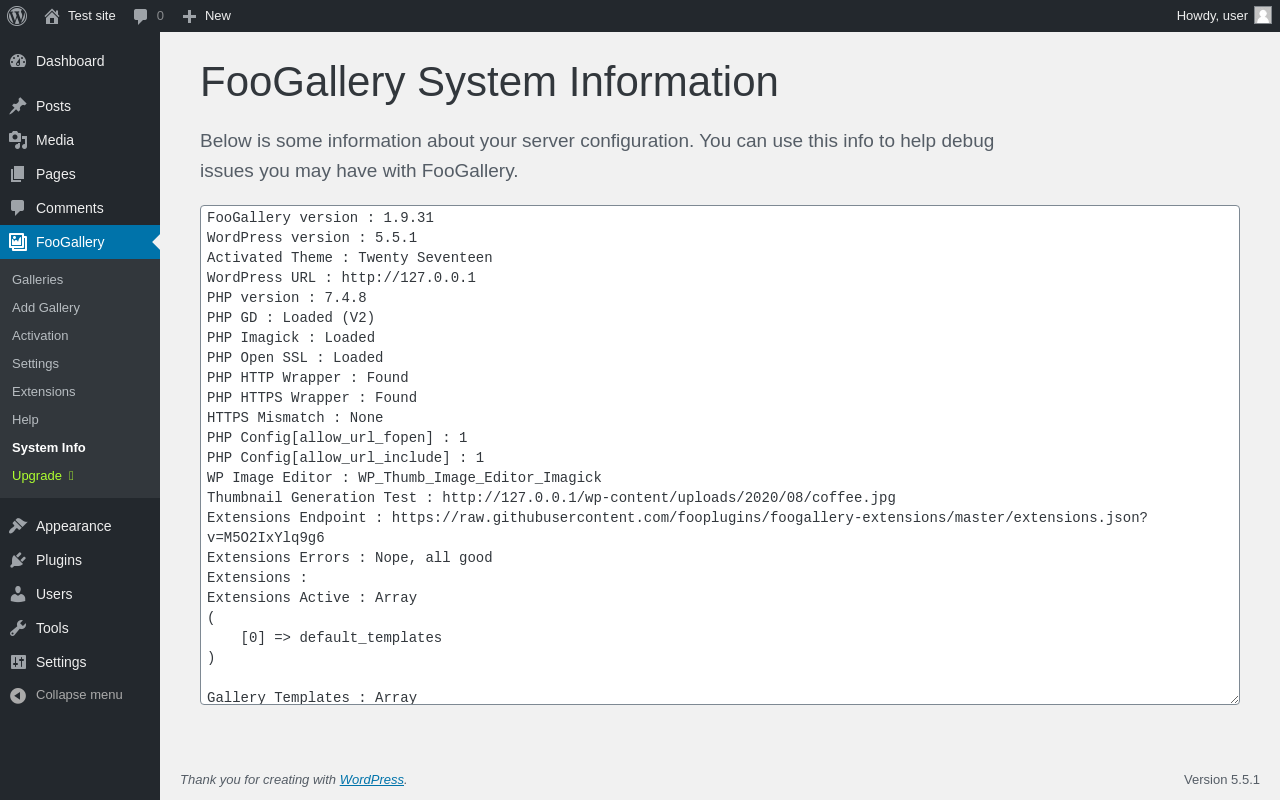Open Extensions submenu item

click(x=44, y=392)
